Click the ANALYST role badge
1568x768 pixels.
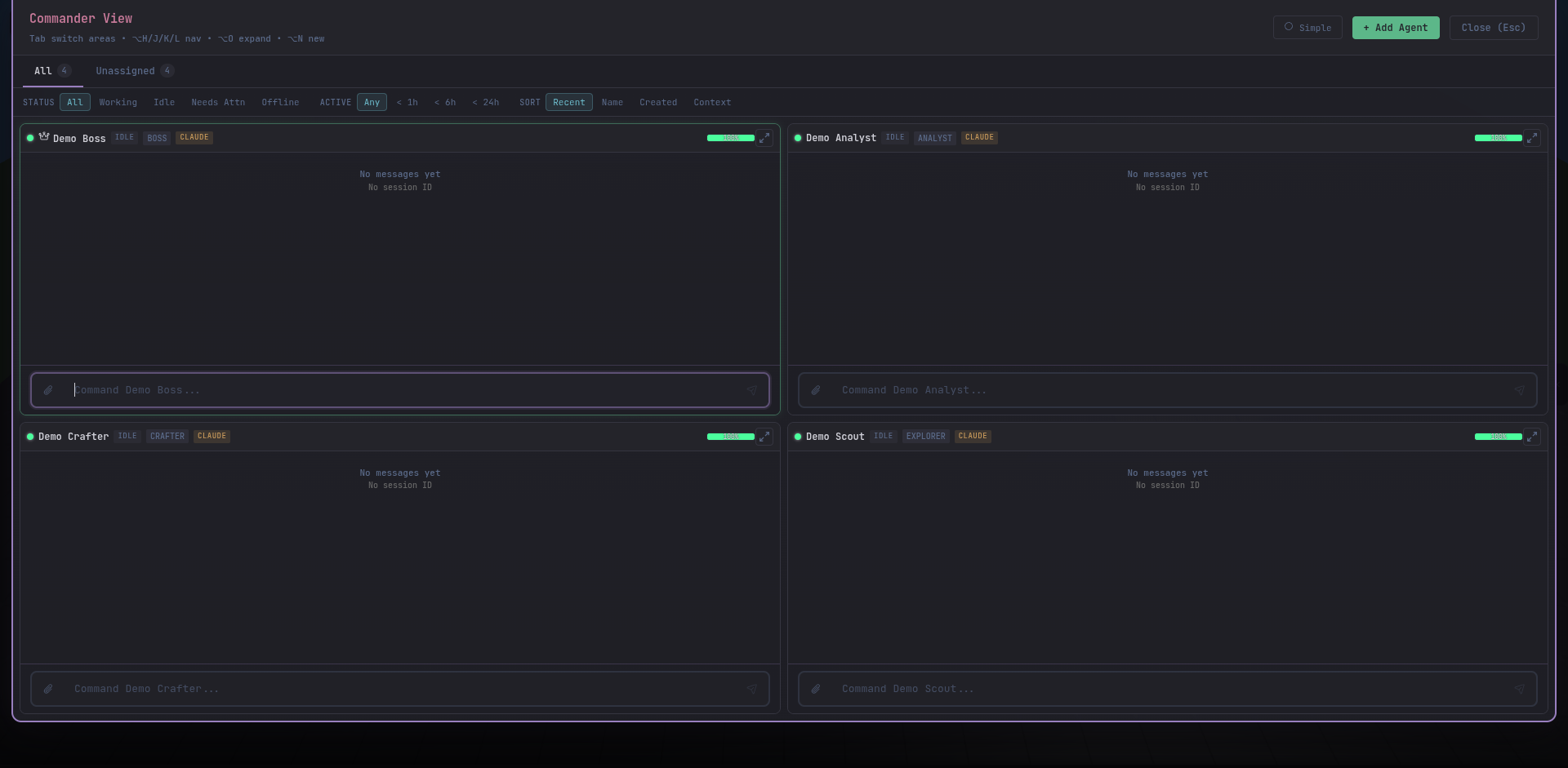coord(935,138)
